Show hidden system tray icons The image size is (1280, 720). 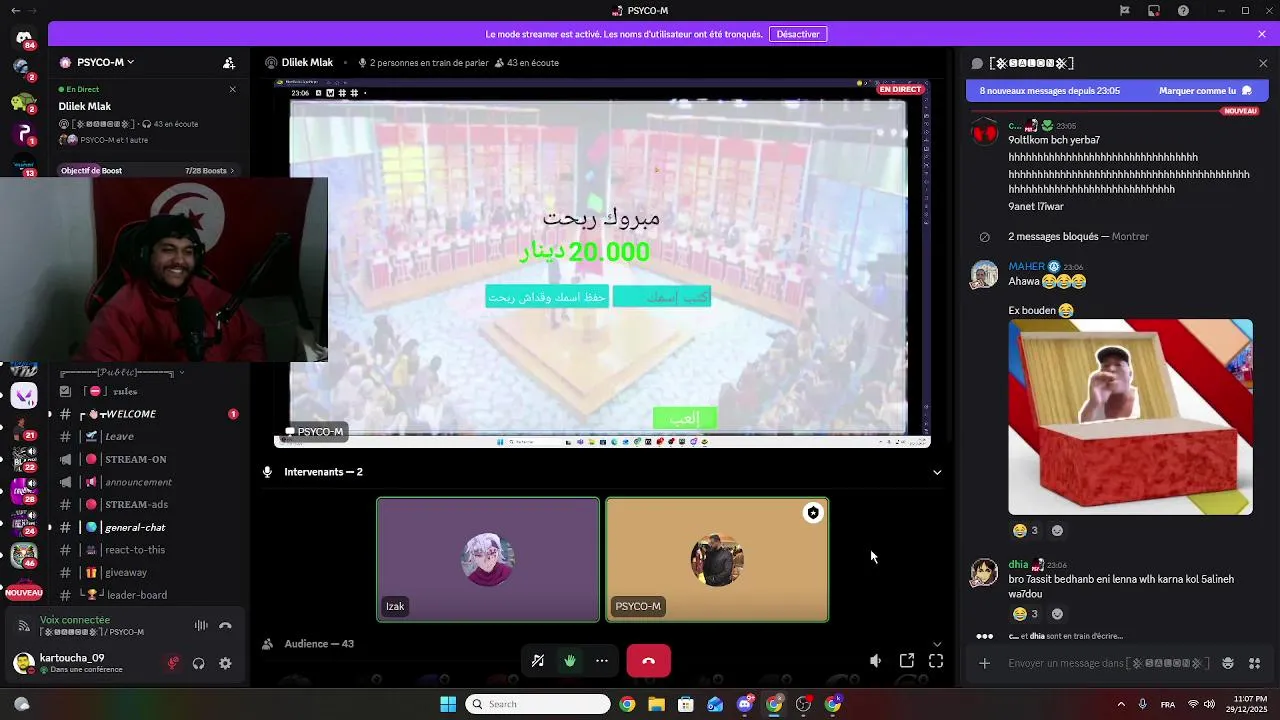tap(1121, 704)
